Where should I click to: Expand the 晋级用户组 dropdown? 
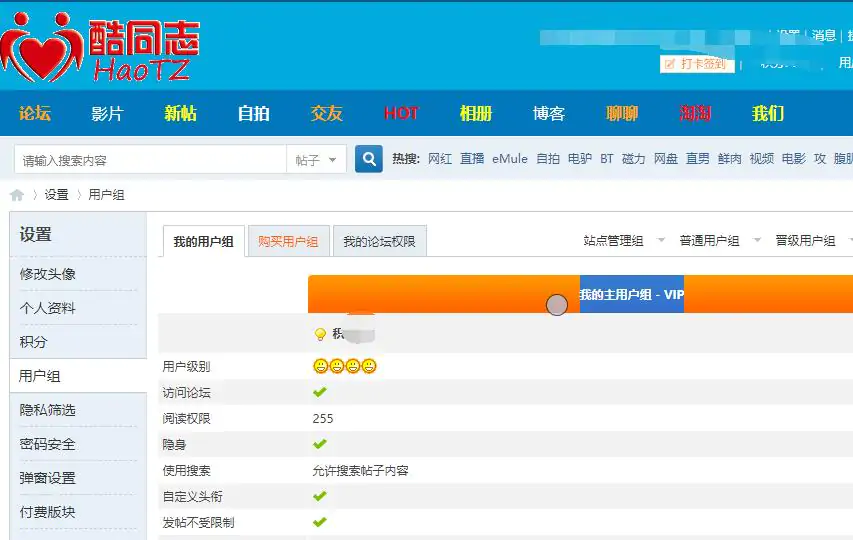click(x=814, y=240)
